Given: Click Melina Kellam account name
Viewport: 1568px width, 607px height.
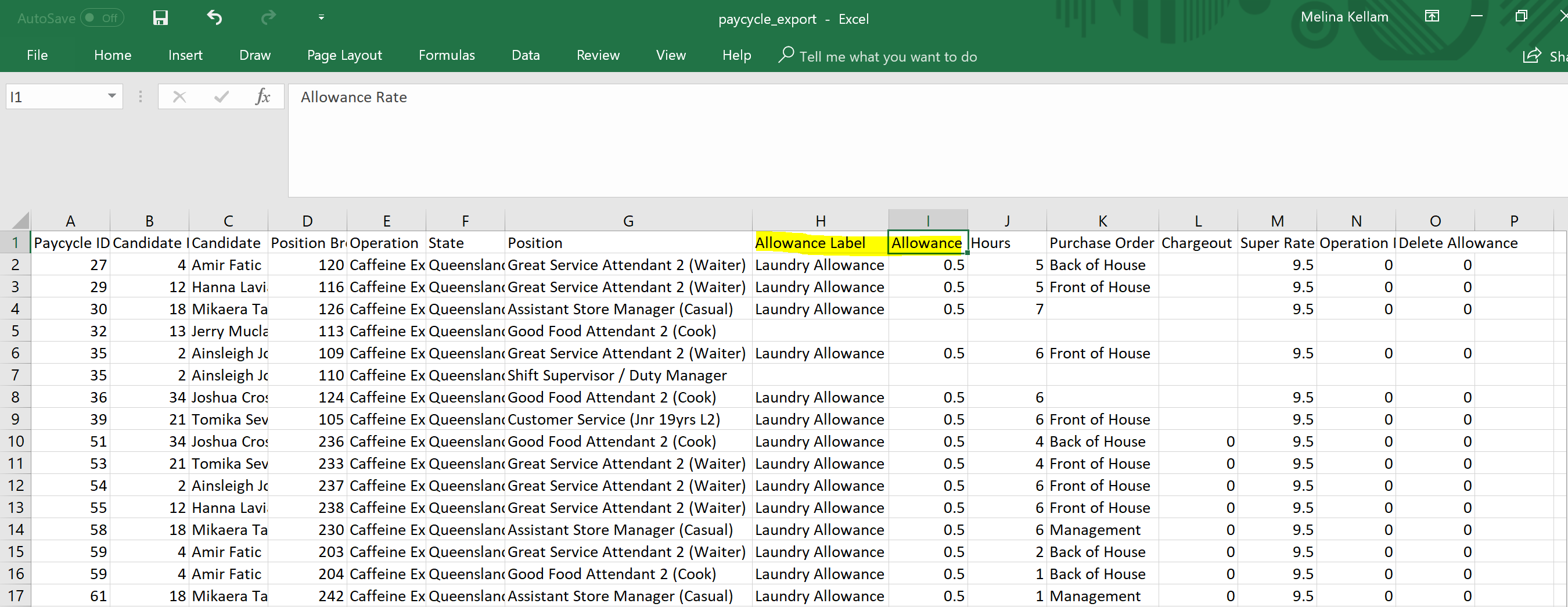Looking at the screenshot, I should (x=1344, y=17).
